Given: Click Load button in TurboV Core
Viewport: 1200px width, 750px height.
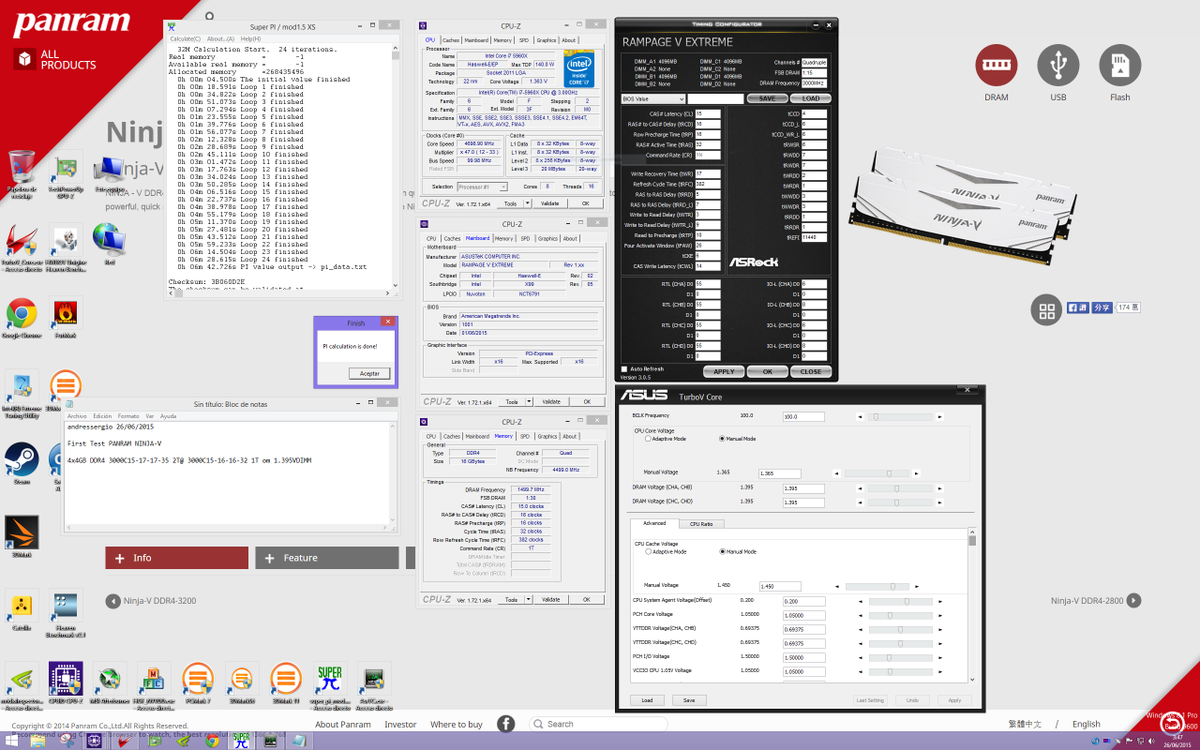Looking at the screenshot, I should point(647,700).
